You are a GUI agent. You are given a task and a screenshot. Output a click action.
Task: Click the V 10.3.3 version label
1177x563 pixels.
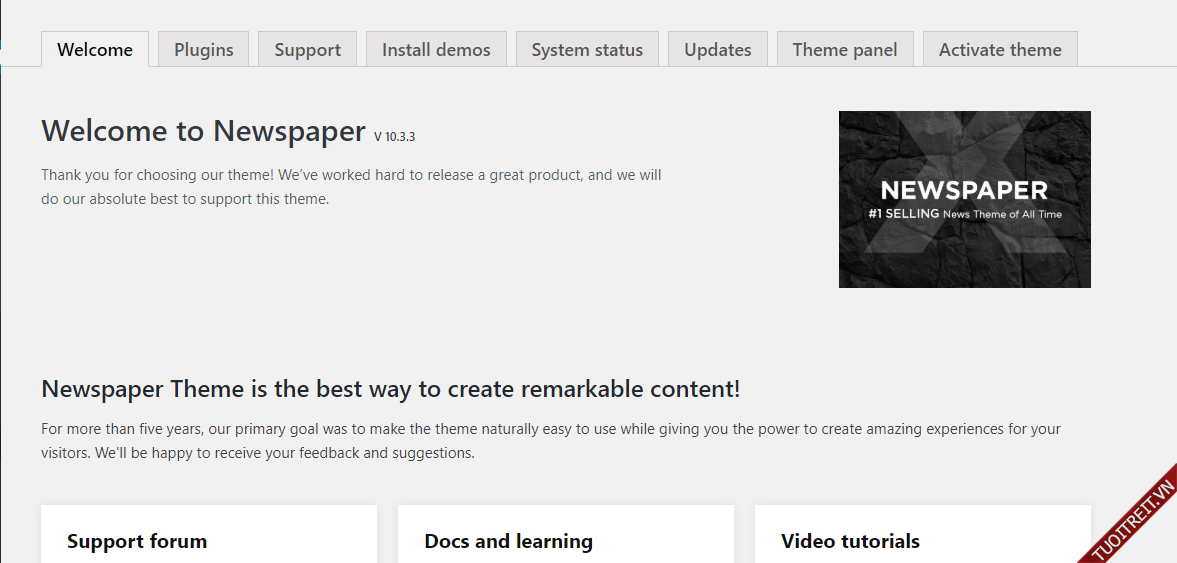(x=394, y=136)
